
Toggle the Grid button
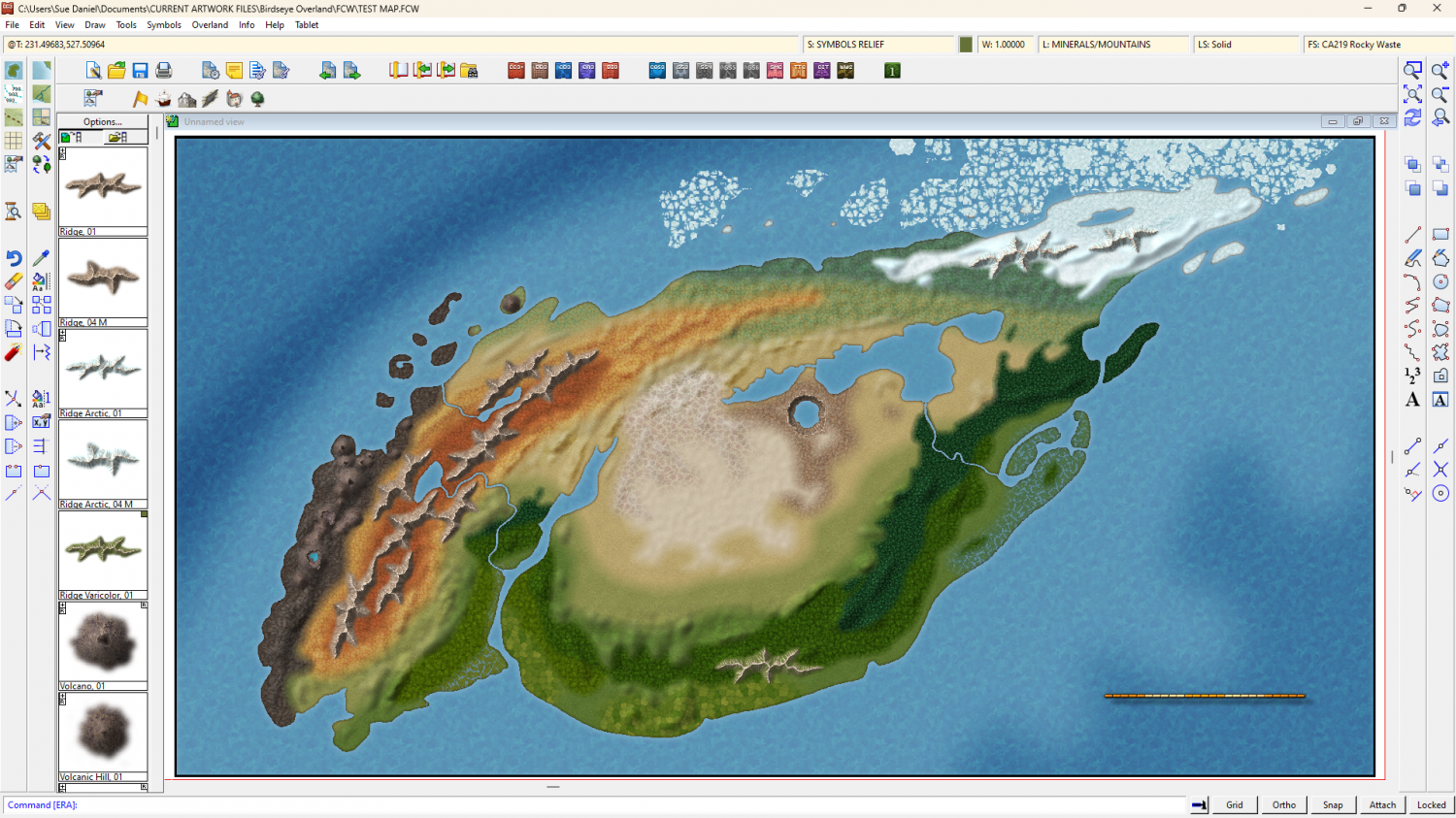point(1234,804)
